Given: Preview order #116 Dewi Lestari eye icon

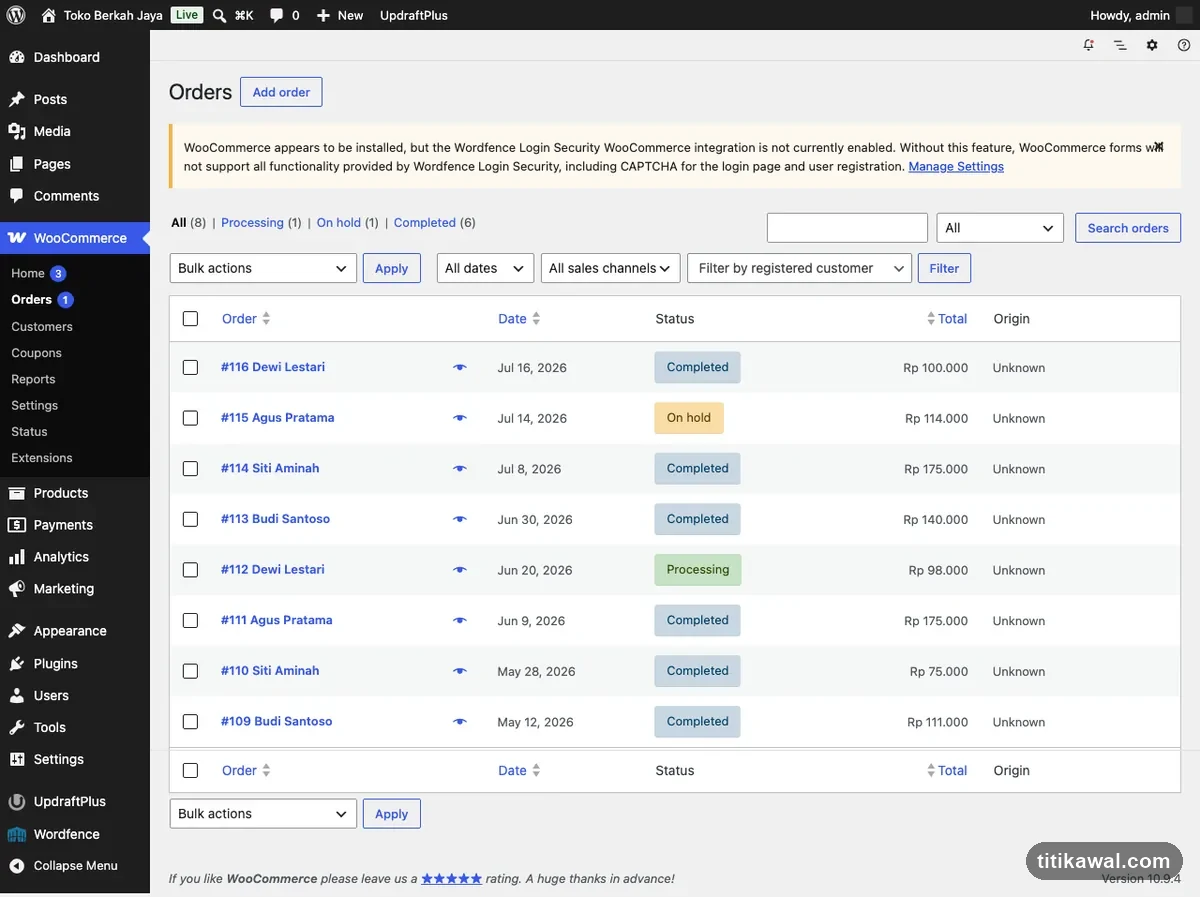Looking at the screenshot, I should [x=460, y=367].
